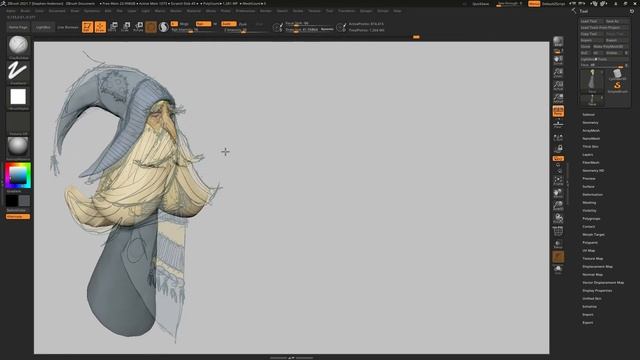Toggle Zadd sculpt mode
The width and height of the screenshot is (640, 360).
pos(229,24)
